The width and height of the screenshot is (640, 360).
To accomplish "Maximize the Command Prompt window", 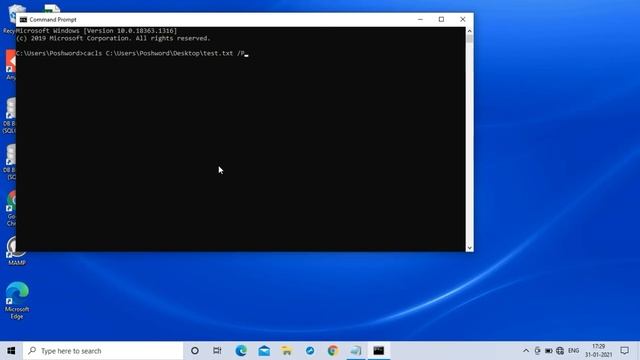I will (x=441, y=20).
